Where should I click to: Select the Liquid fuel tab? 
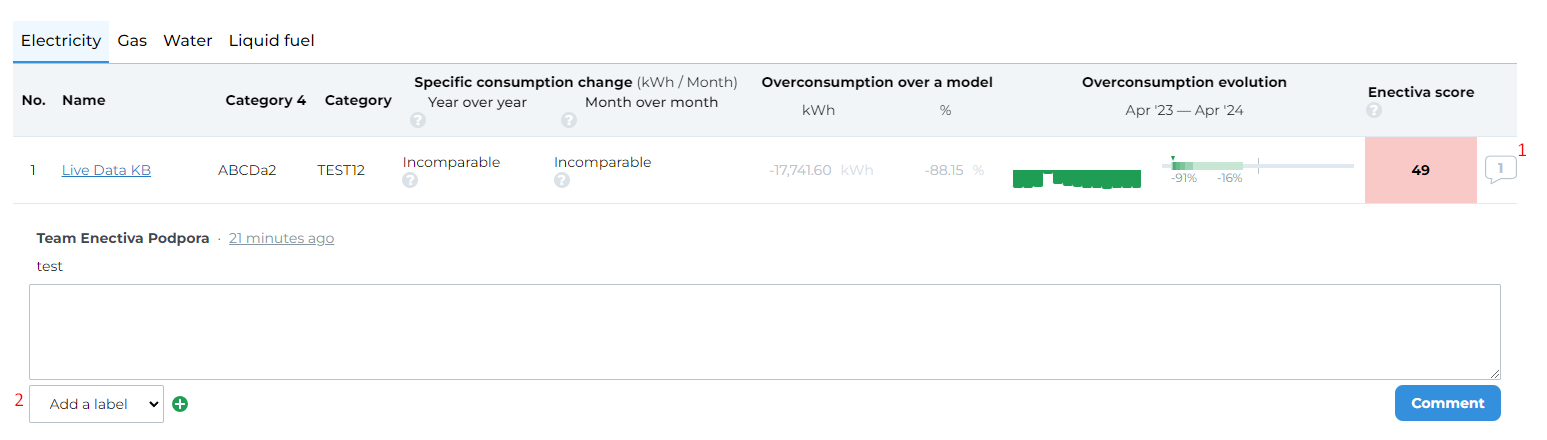271,41
